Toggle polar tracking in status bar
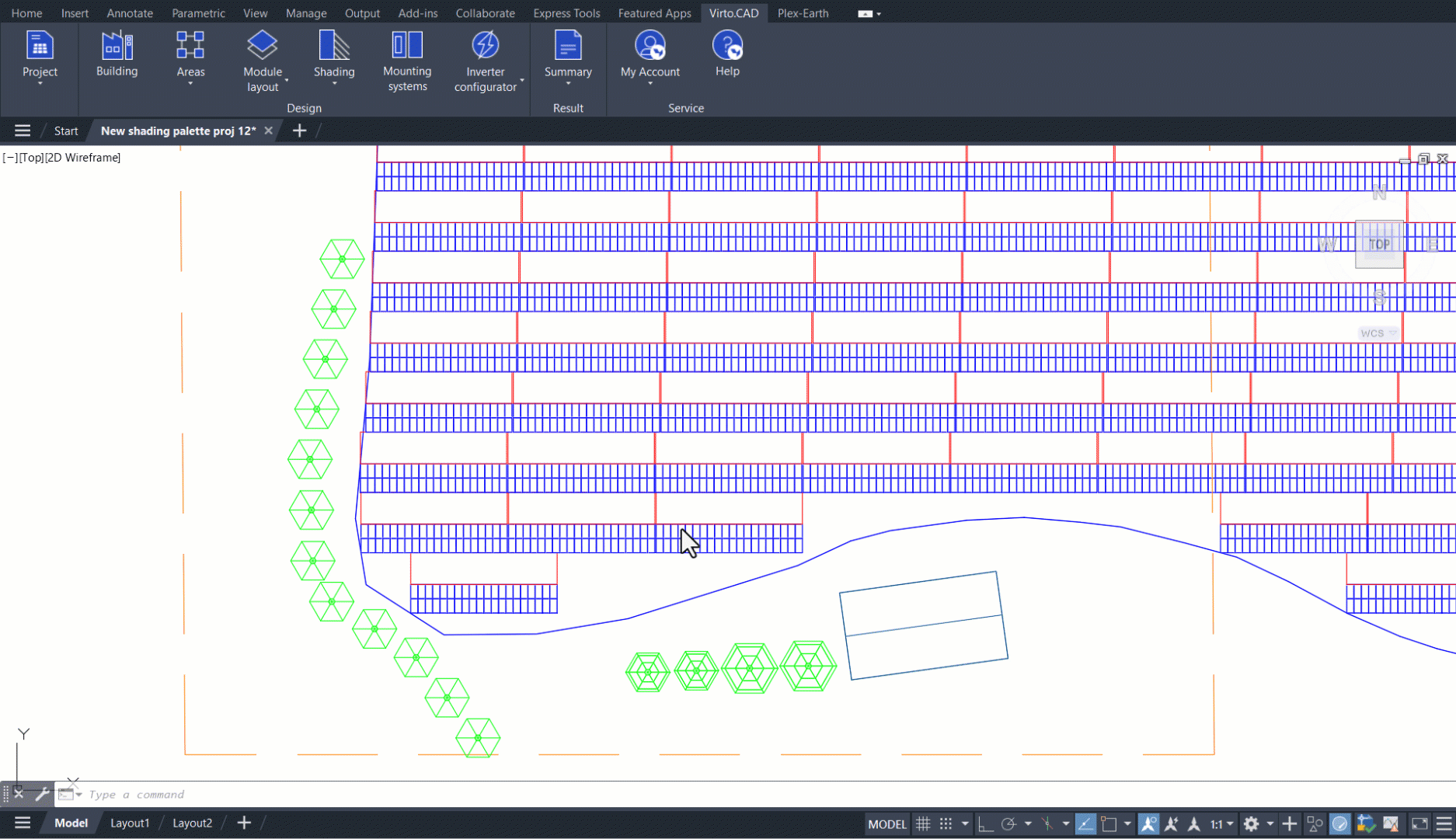Viewport: 1456px width, 839px height. pyautogui.click(x=1008, y=824)
